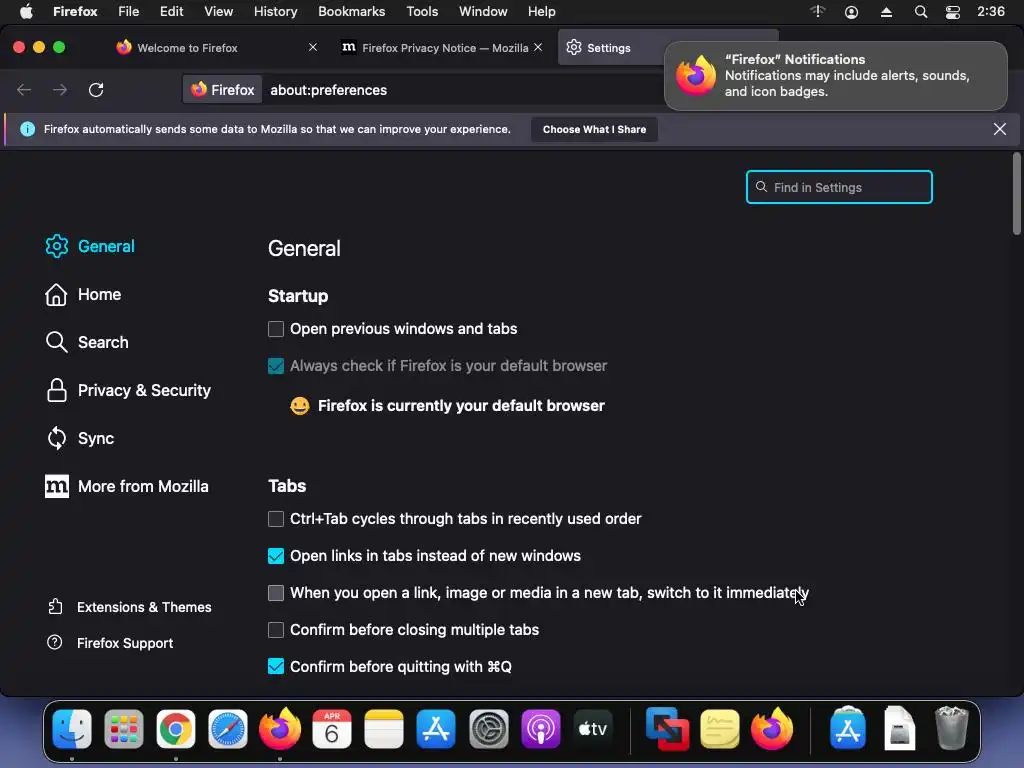The height and width of the screenshot is (768, 1024).
Task: Open Trash in the dock
Action: point(952,729)
